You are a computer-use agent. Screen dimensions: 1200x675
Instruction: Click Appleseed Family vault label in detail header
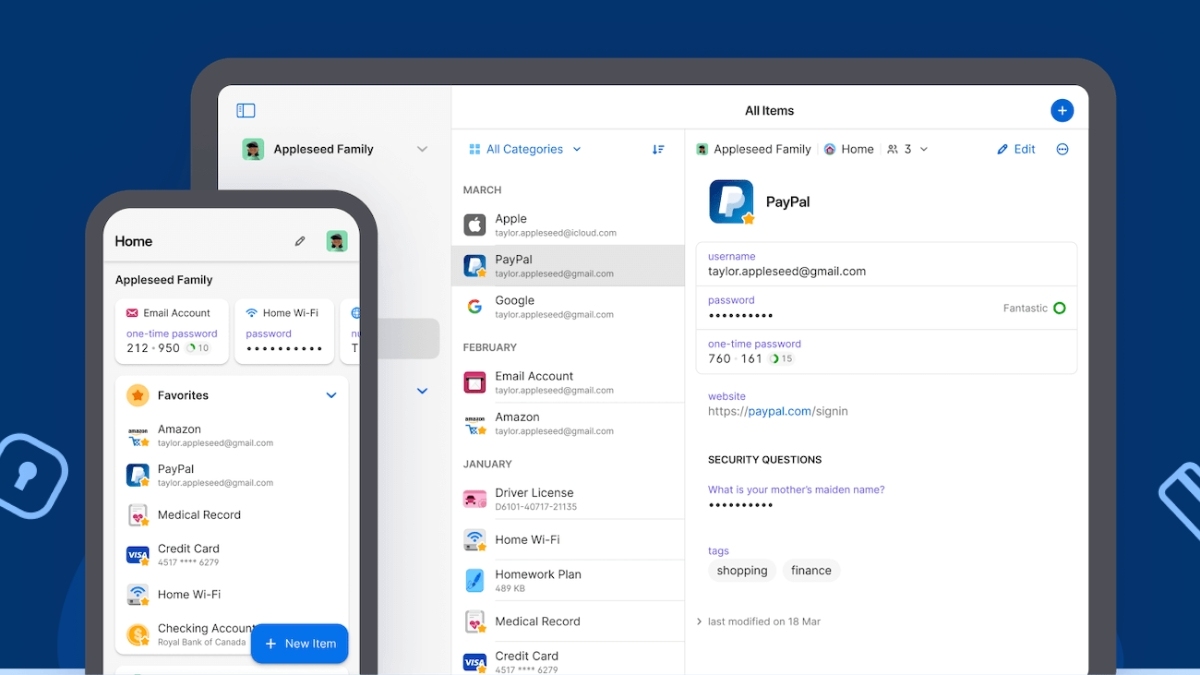pos(753,149)
